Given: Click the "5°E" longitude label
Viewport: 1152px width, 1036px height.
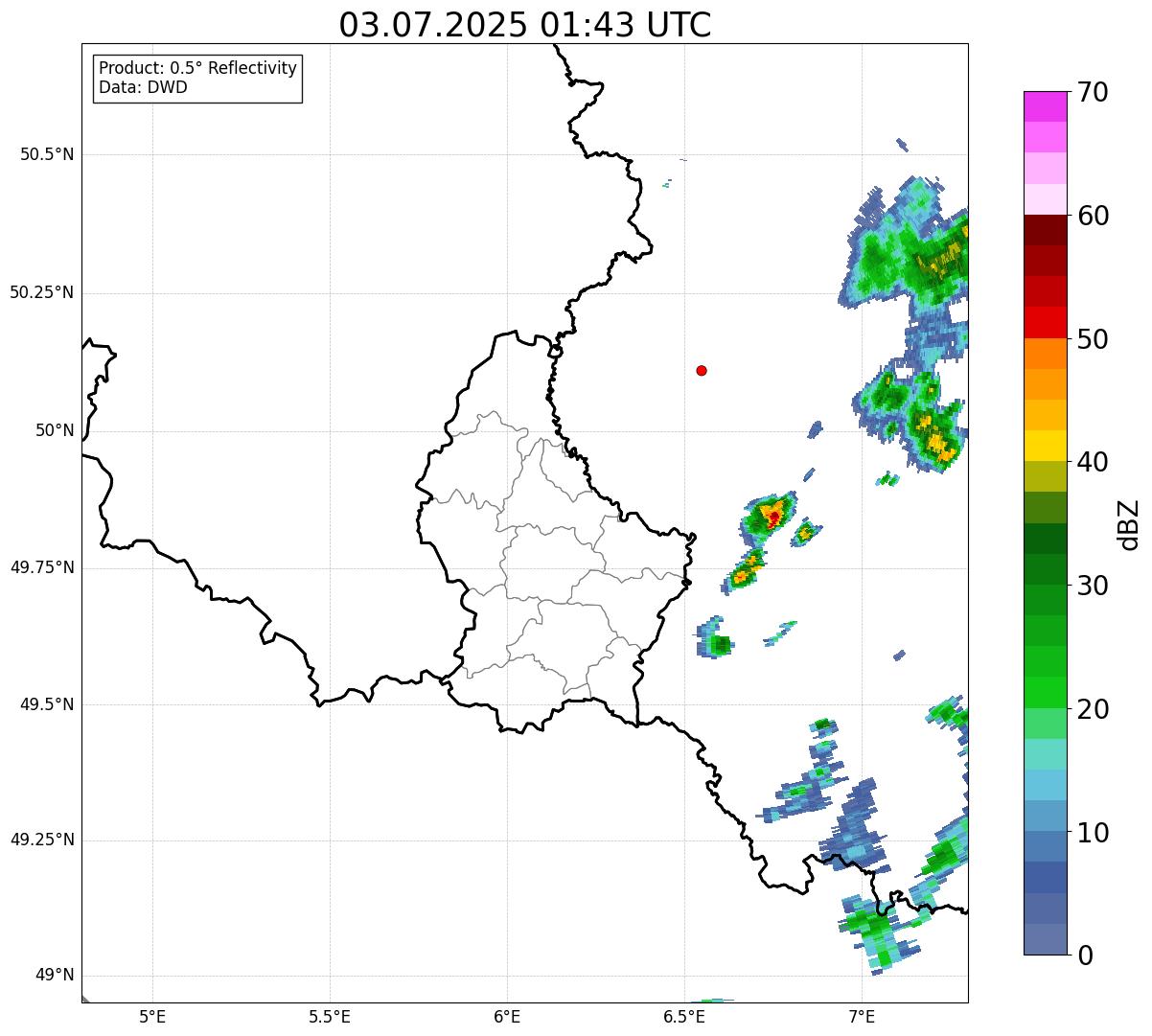Looking at the screenshot, I should tap(152, 1016).
